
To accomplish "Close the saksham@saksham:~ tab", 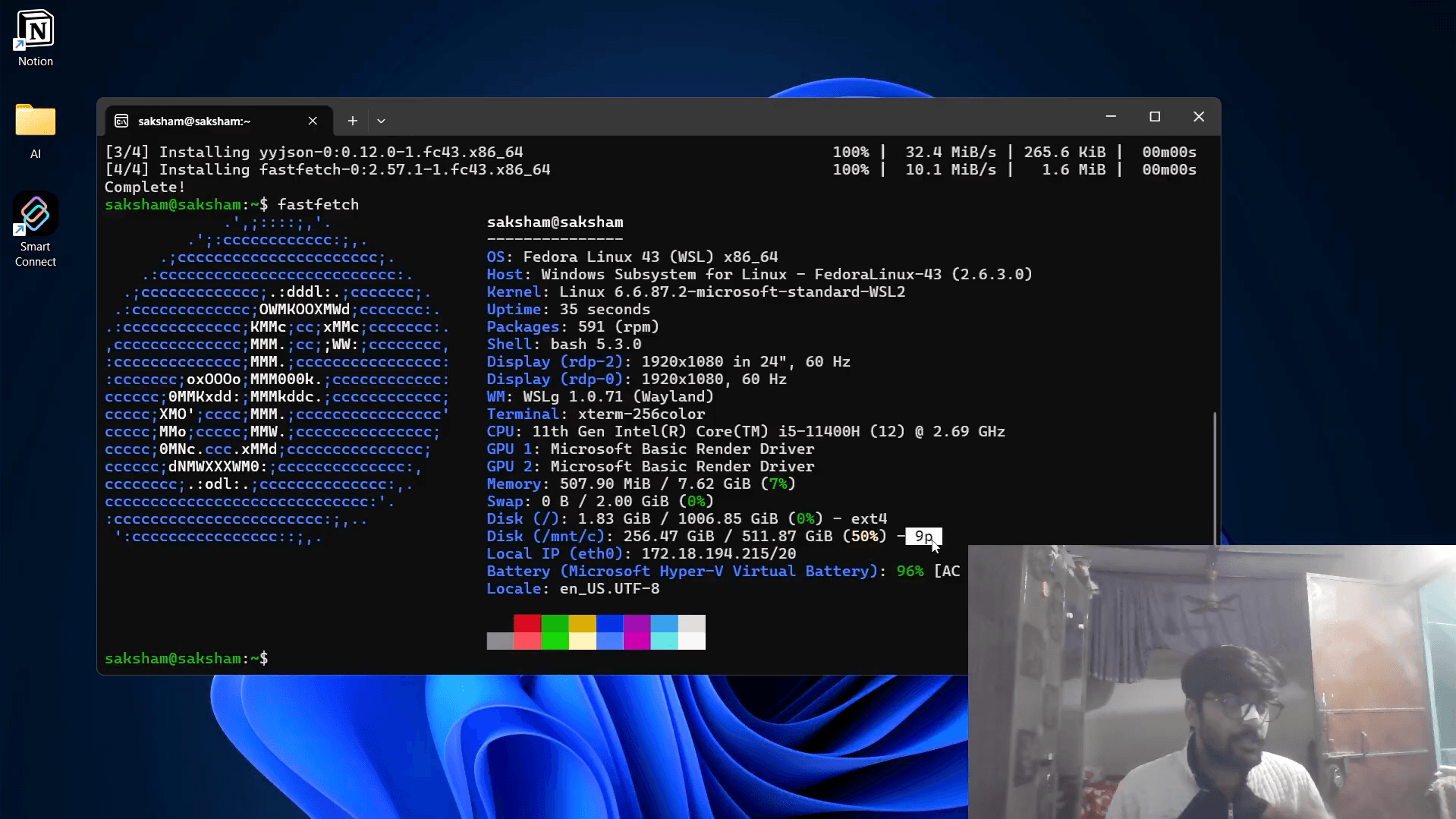I will [313, 121].
